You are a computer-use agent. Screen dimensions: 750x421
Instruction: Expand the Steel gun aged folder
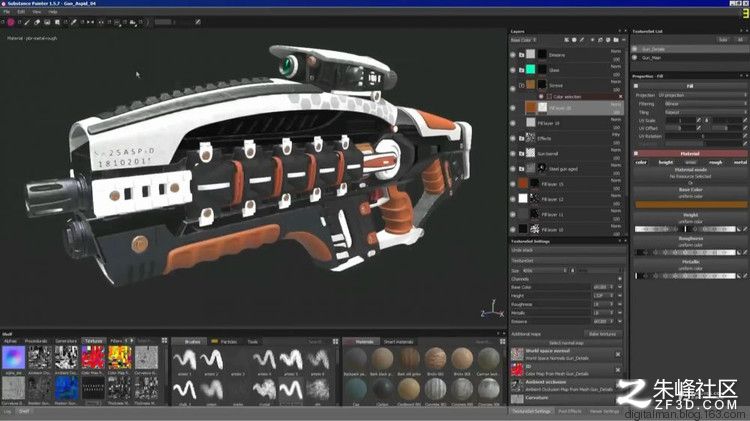click(x=521, y=169)
